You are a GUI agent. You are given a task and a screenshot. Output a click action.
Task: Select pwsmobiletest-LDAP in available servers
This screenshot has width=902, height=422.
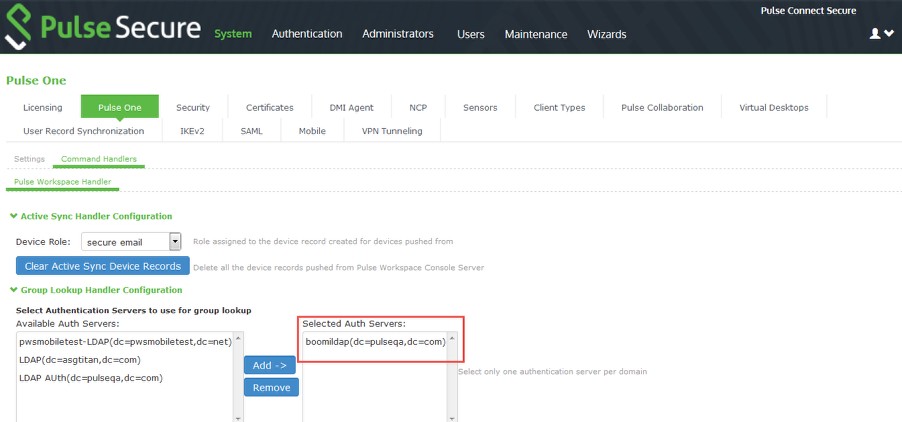125,342
